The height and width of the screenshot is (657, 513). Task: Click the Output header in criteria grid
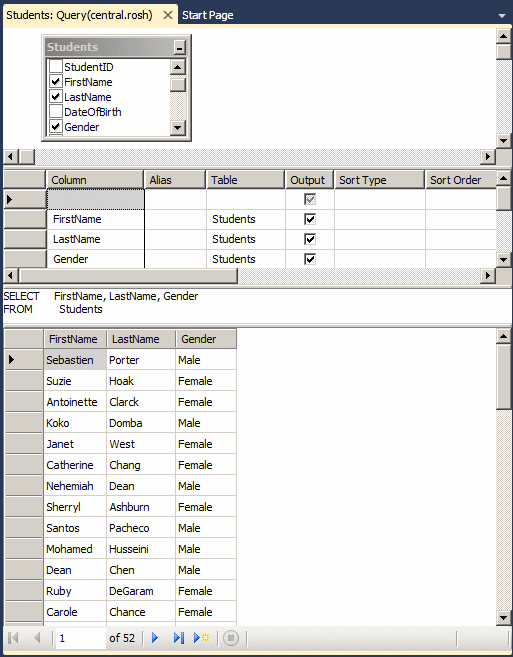pyautogui.click(x=309, y=180)
